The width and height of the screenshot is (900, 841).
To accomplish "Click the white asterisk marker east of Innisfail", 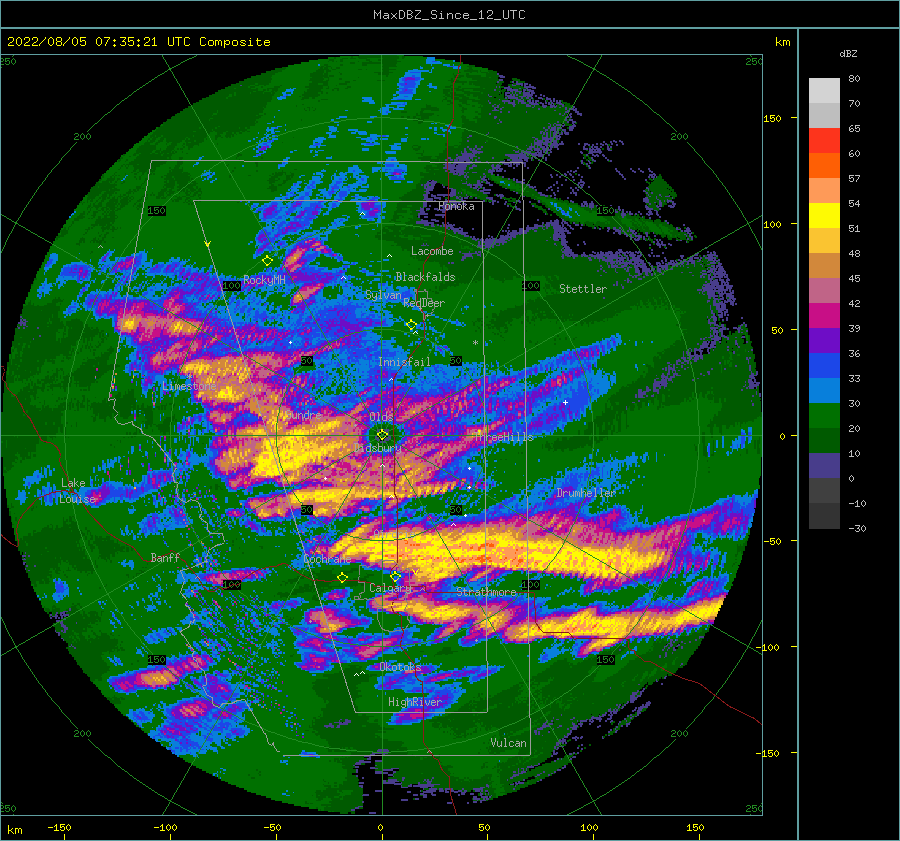I will [x=475, y=343].
